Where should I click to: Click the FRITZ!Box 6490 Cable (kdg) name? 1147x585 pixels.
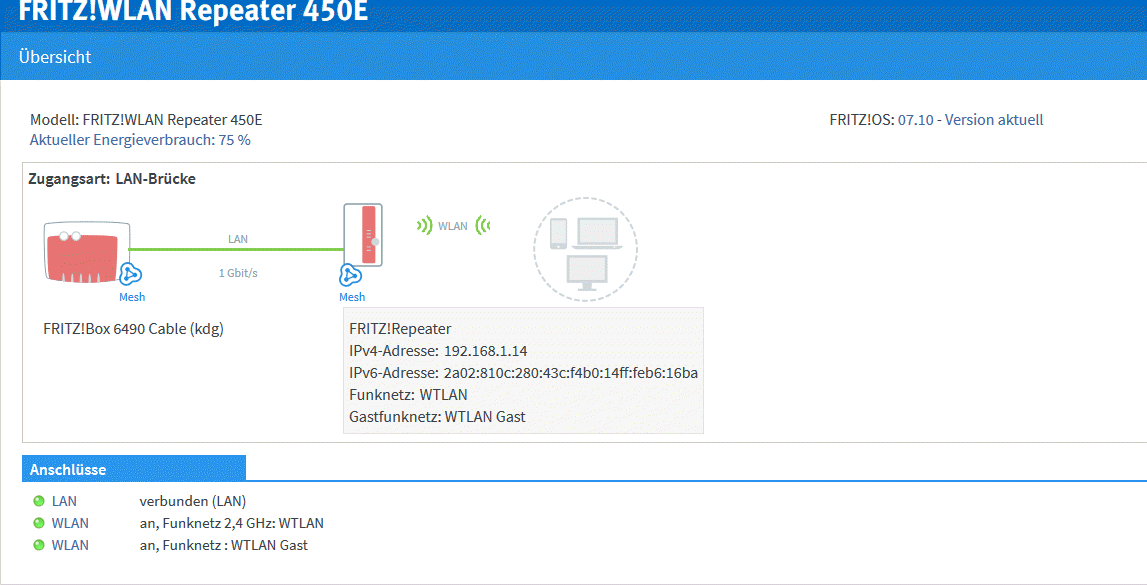[x=133, y=329]
